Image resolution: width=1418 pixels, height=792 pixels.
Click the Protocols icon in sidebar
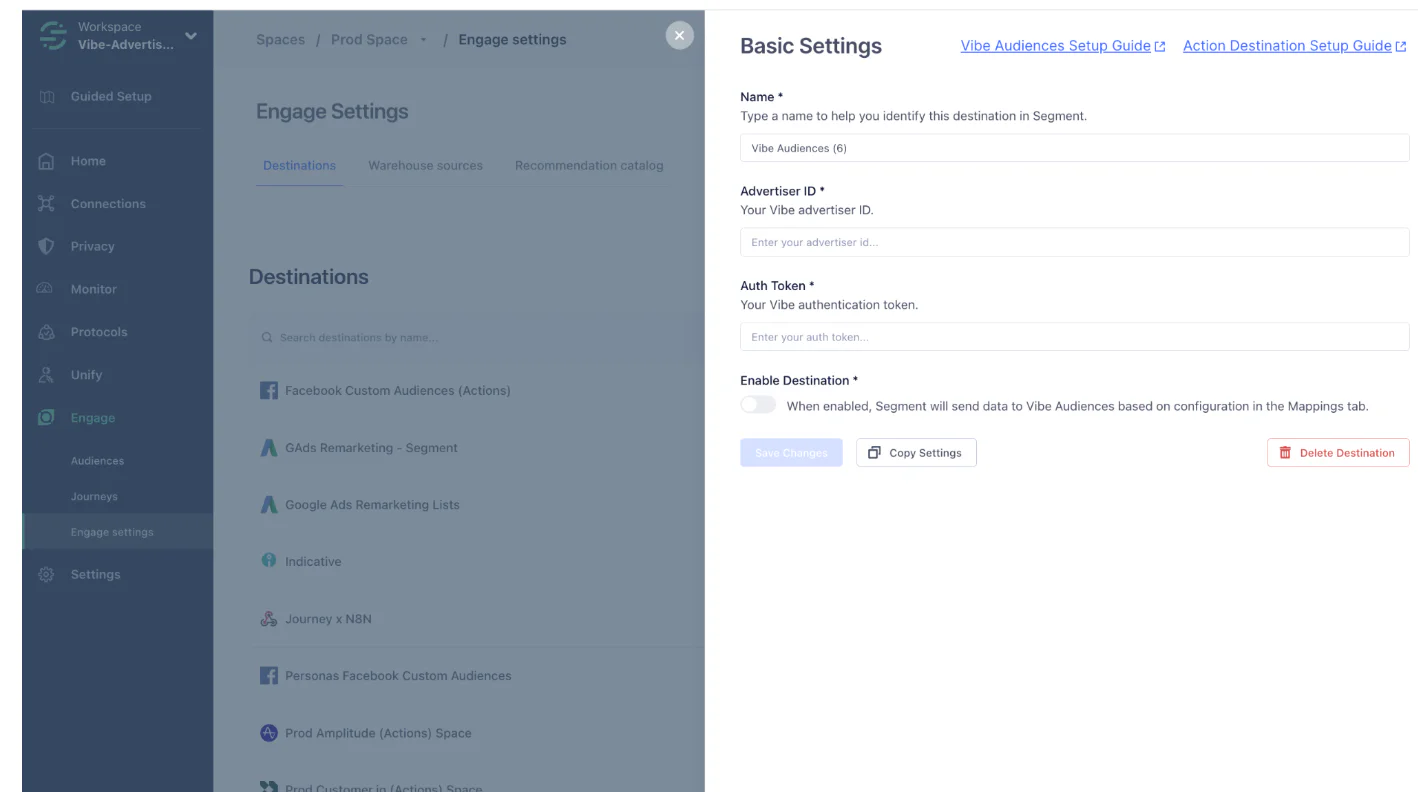46,332
